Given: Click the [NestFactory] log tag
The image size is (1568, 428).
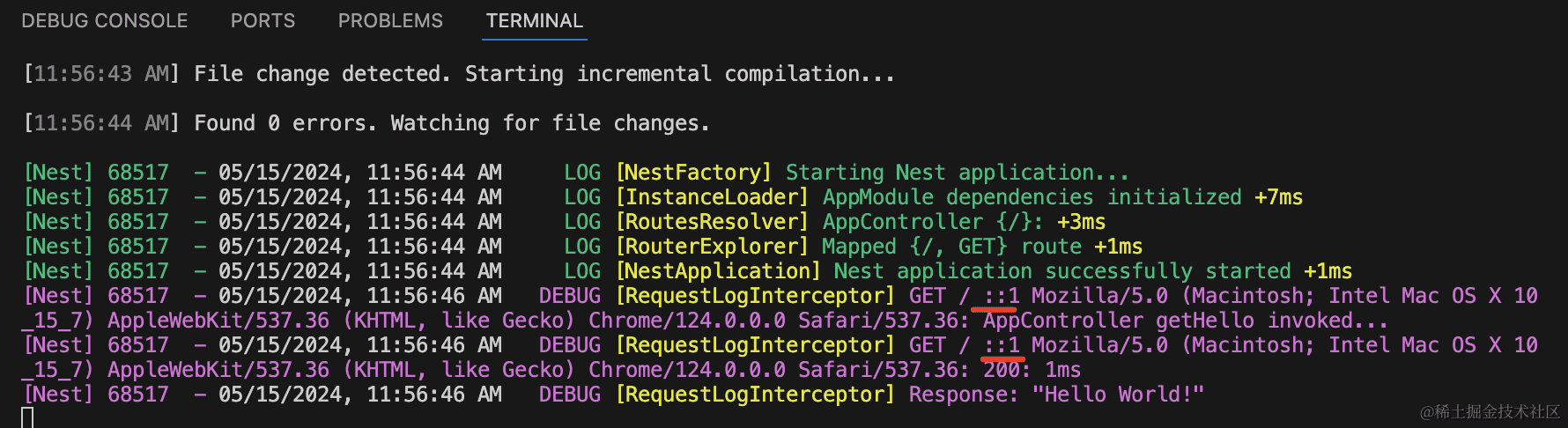Looking at the screenshot, I should click(693, 173).
